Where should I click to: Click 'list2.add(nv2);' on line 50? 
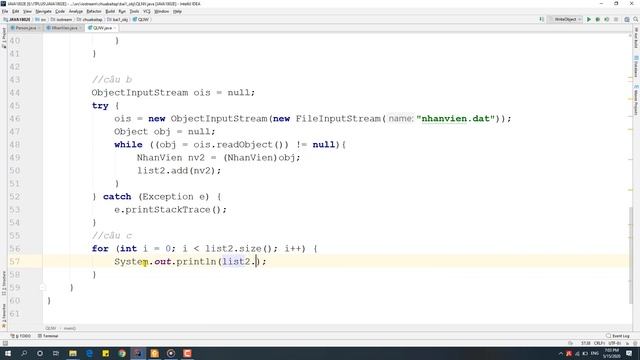click(x=179, y=171)
